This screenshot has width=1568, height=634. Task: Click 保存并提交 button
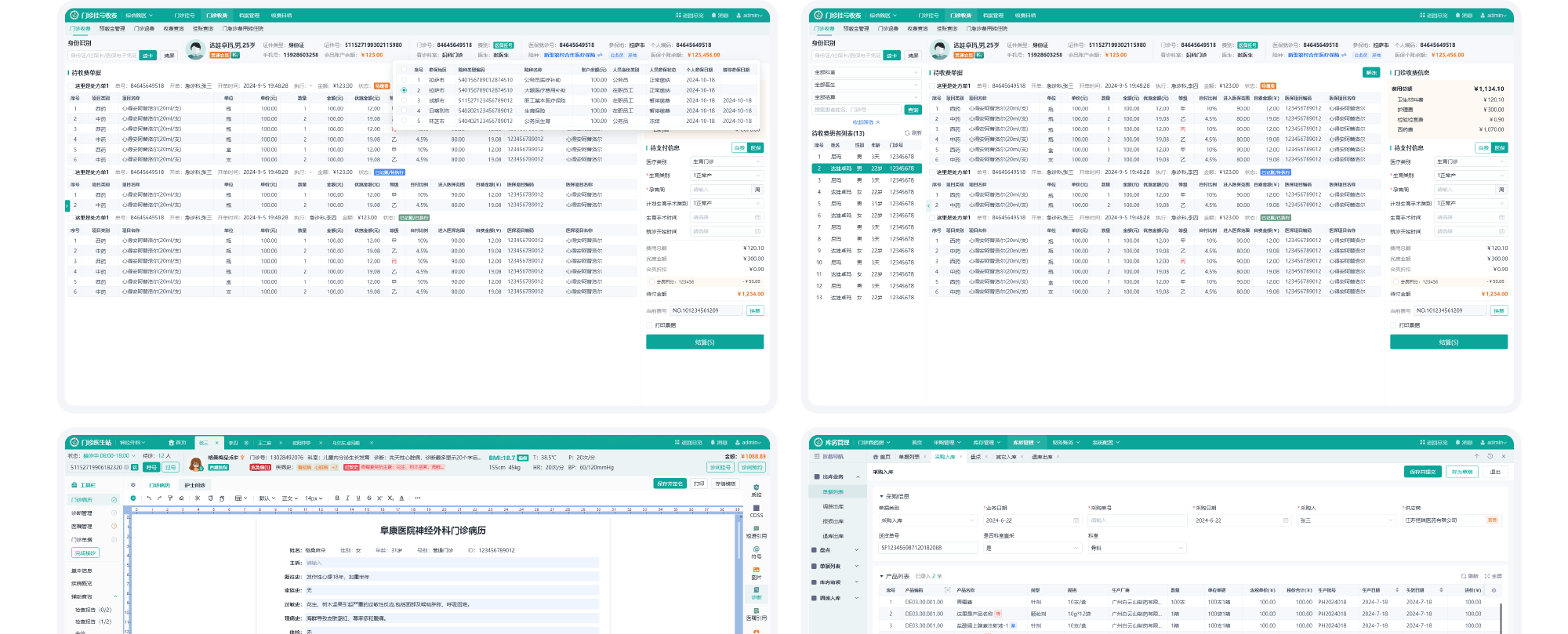click(x=1422, y=472)
